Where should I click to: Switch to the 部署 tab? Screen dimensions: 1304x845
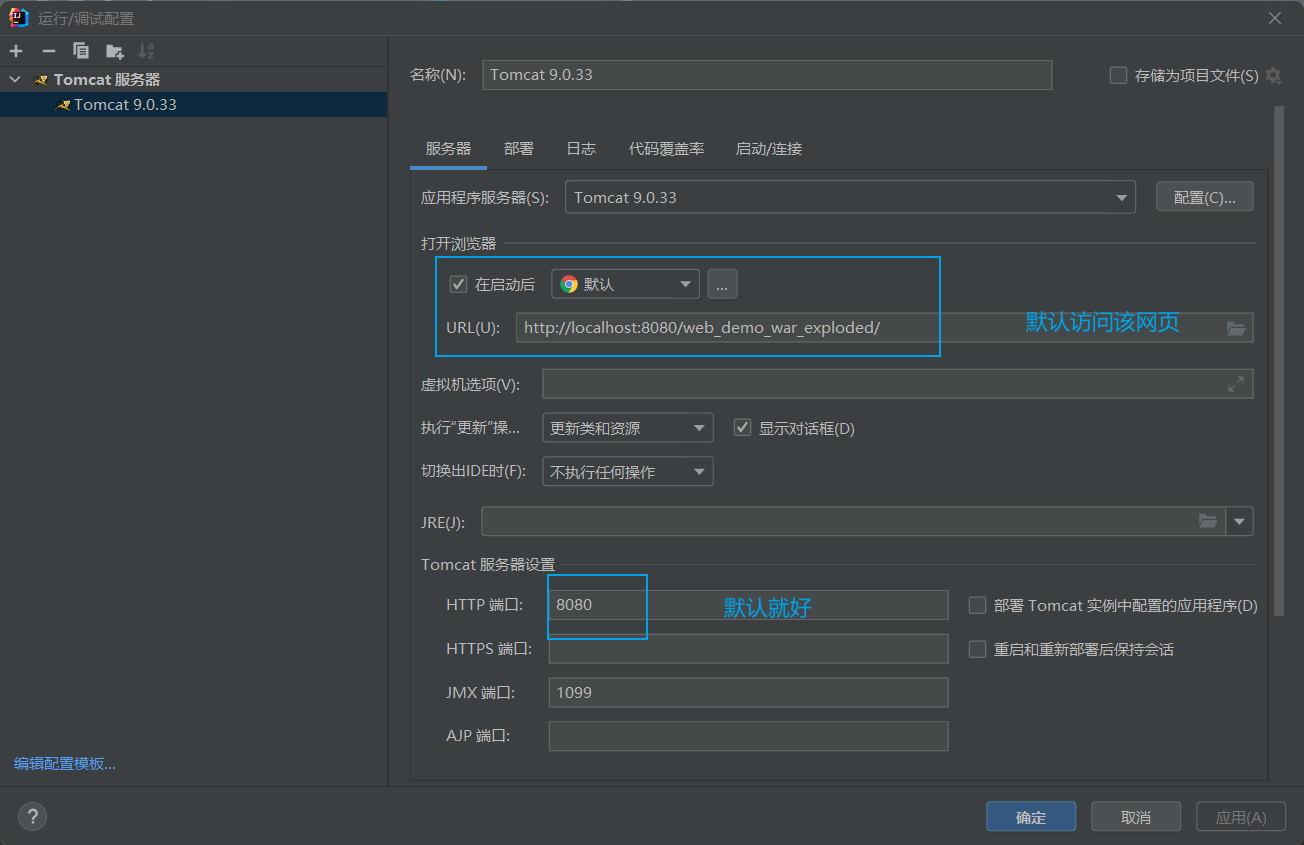pyautogui.click(x=519, y=148)
